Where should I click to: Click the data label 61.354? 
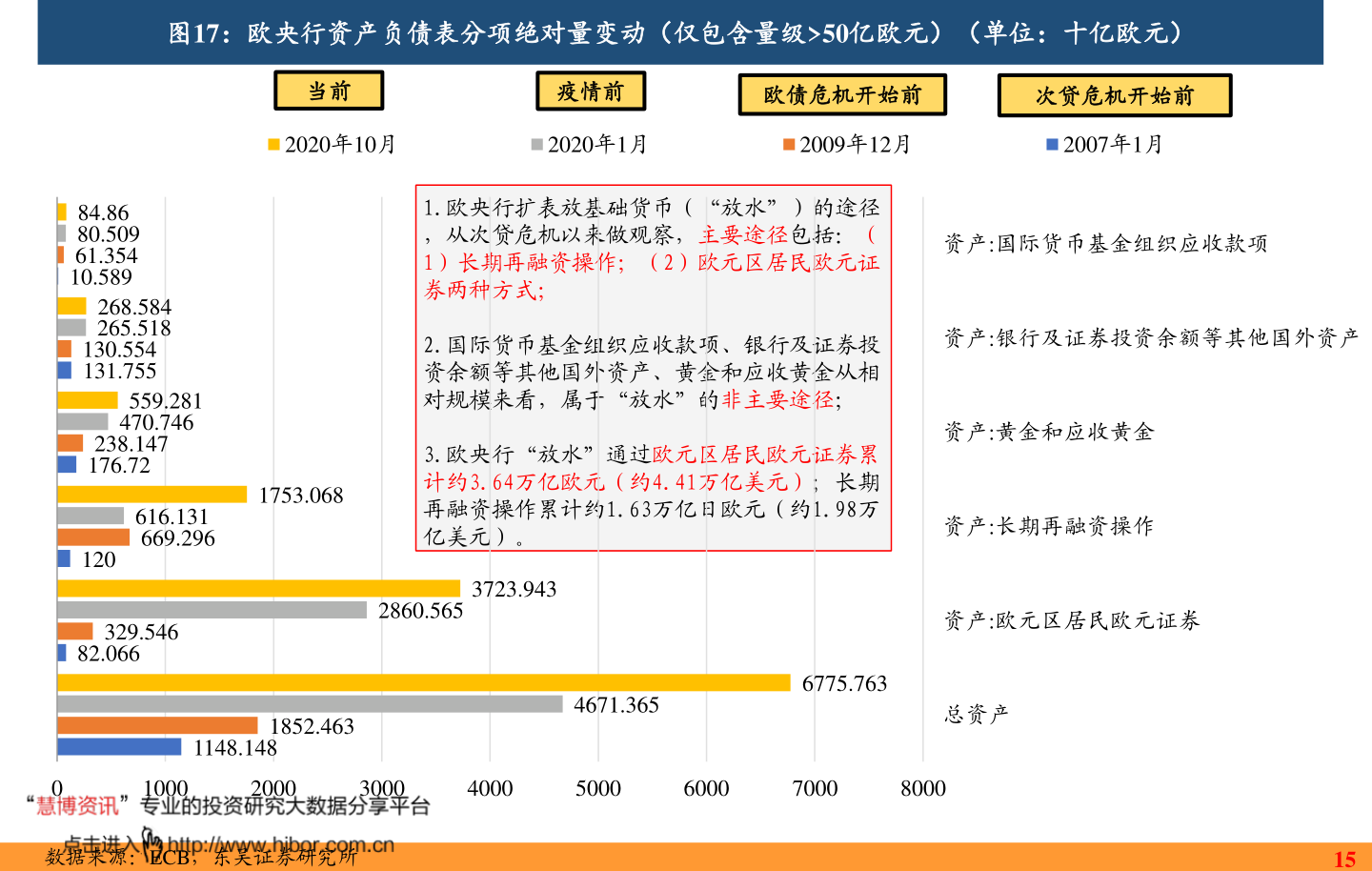[x=107, y=255]
